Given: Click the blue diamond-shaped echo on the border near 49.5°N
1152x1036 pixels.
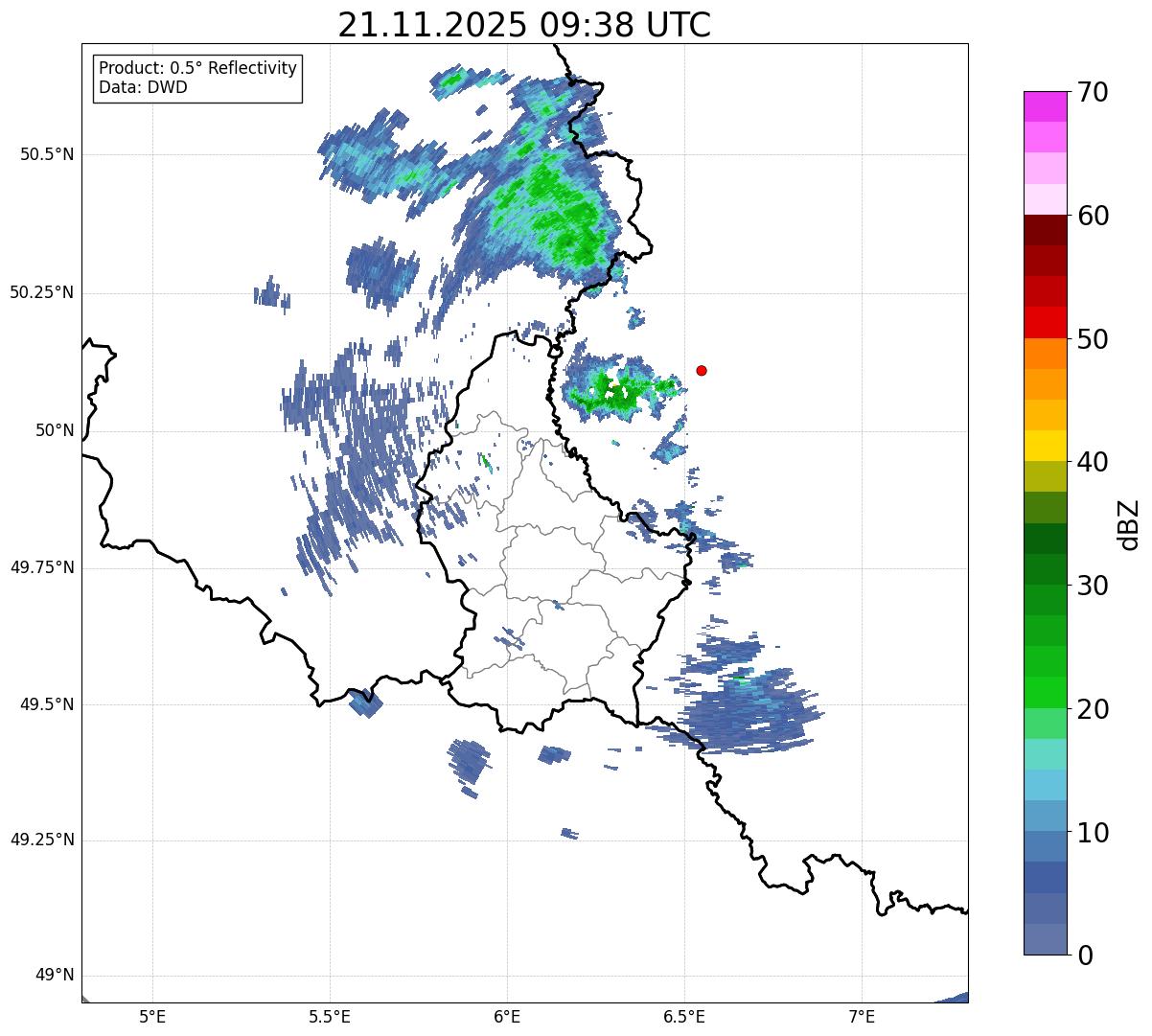Looking at the screenshot, I should point(365,702).
